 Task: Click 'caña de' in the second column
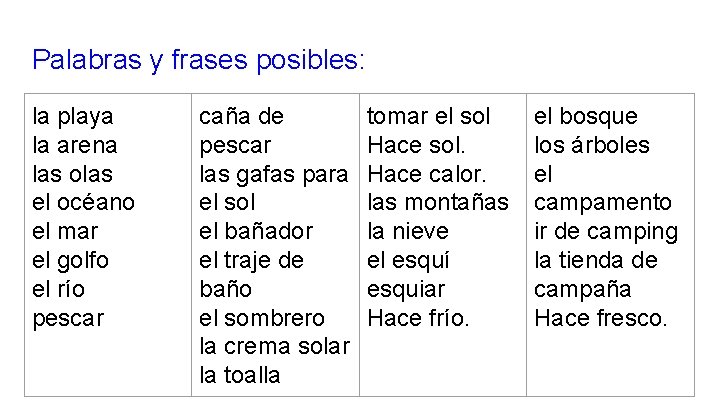tap(242, 117)
